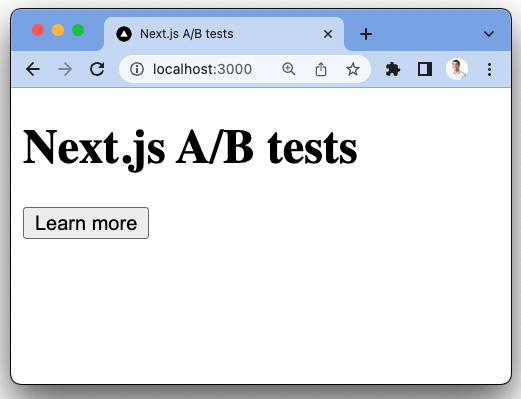Open the Extensions puzzle icon
The height and width of the screenshot is (399, 521).
[393, 69]
